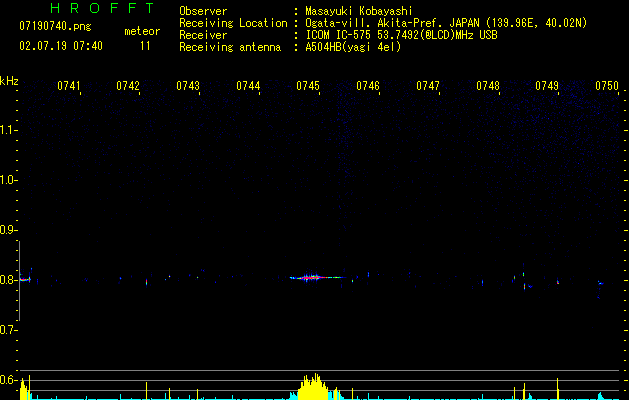The height and width of the screenshot is (400, 629).
Task: Click the bright meteor echo near 0745
Action: click(x=315, y=277)
